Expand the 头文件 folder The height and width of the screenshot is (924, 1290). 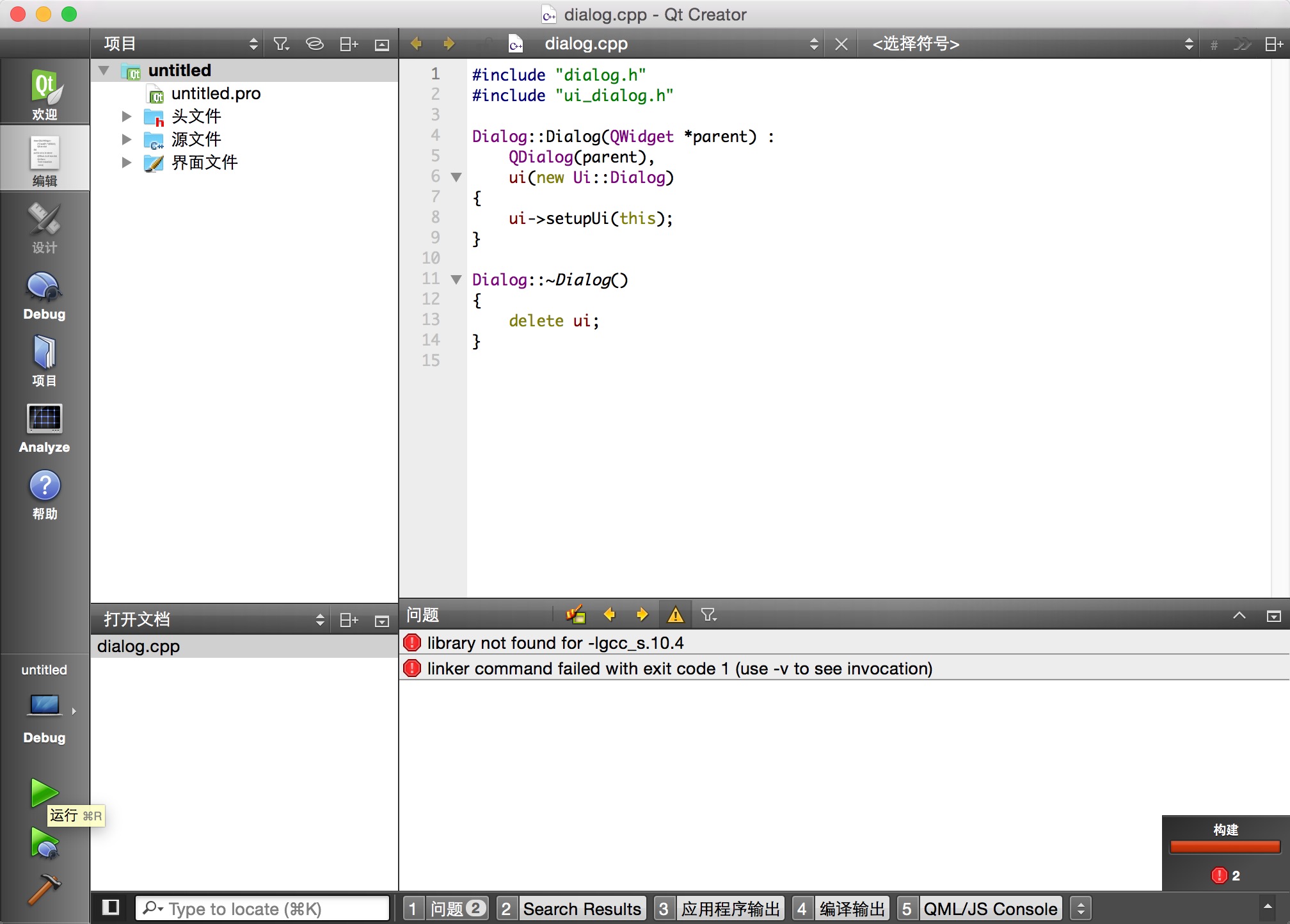coord(127,116)
